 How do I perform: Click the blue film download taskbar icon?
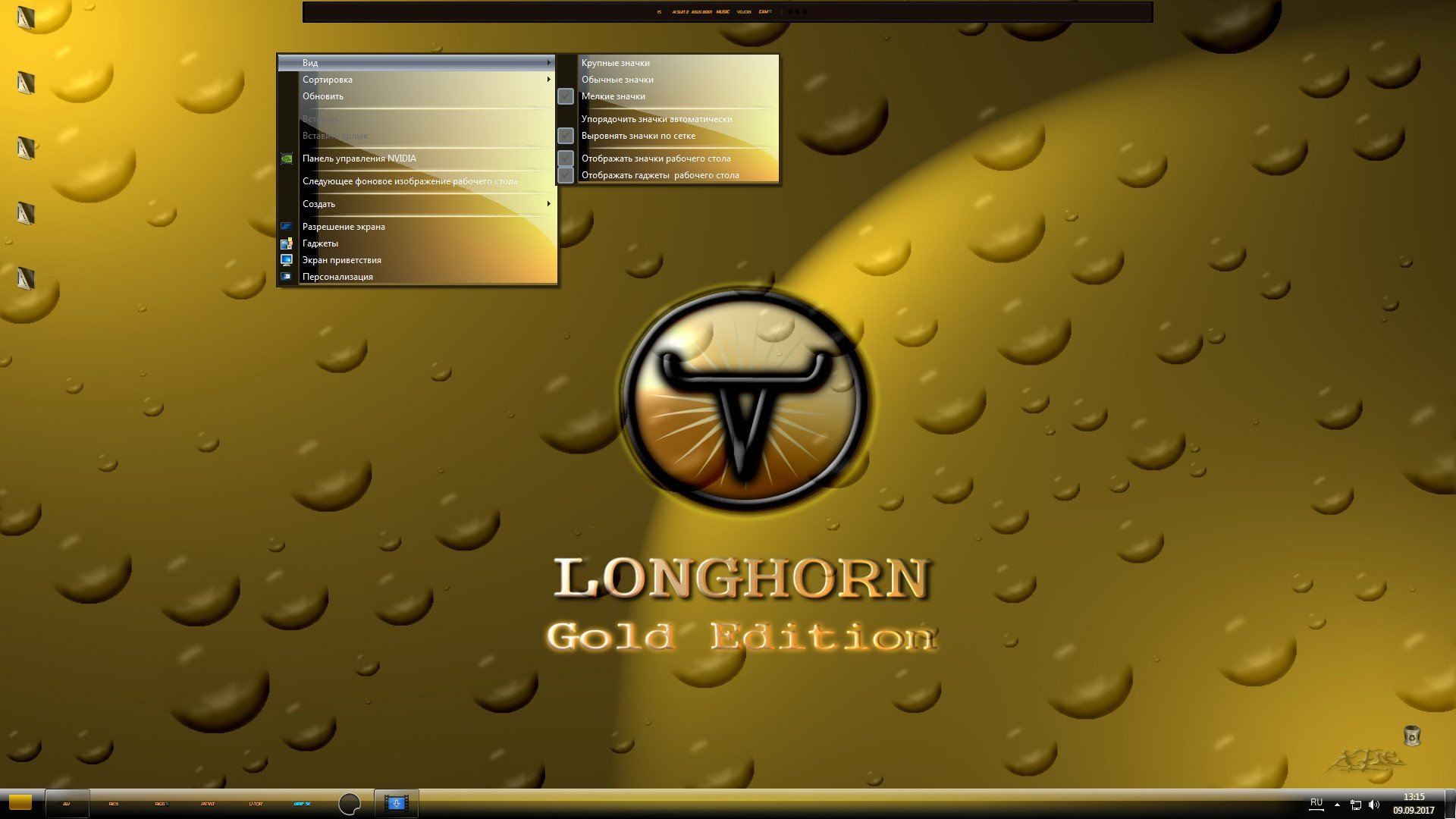click(396, 803)
